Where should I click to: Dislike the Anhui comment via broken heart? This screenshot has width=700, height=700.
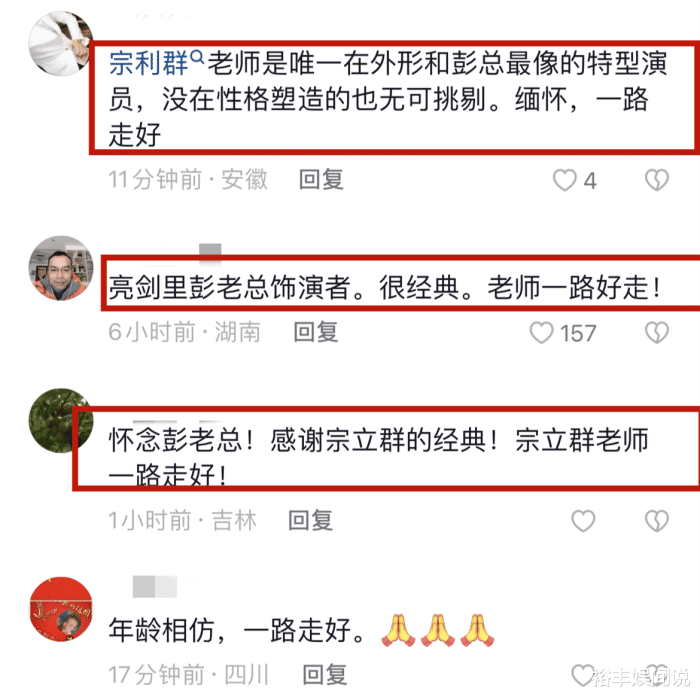tap(657, 180)
